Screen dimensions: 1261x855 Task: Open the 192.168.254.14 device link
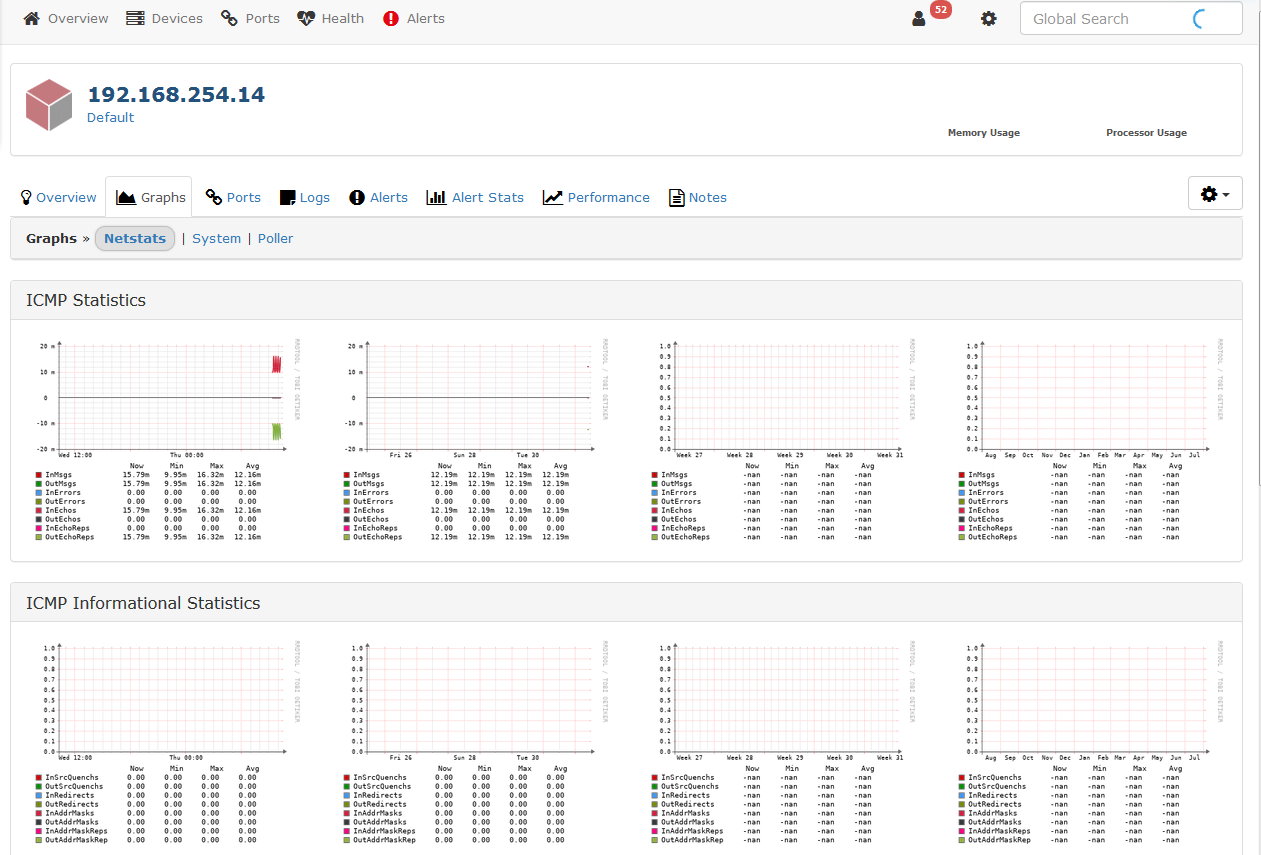click(x=176, y=95)
